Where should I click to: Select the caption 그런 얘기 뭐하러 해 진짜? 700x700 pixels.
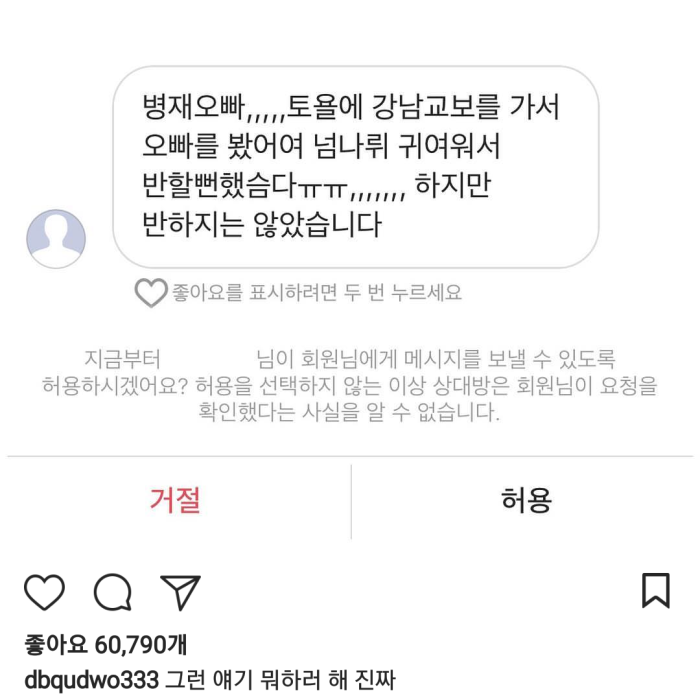pyautogui.click(x=280, y=680)
